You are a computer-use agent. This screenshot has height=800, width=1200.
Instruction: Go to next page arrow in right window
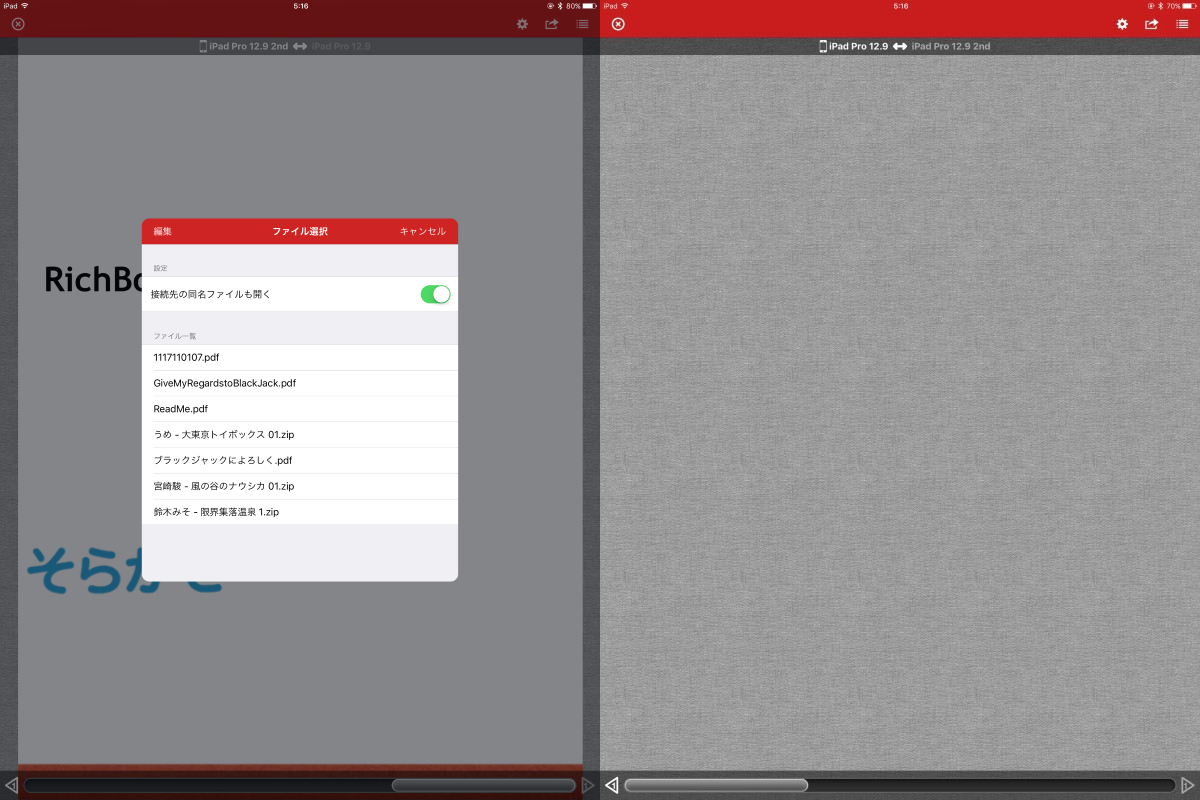[1188, 785]
